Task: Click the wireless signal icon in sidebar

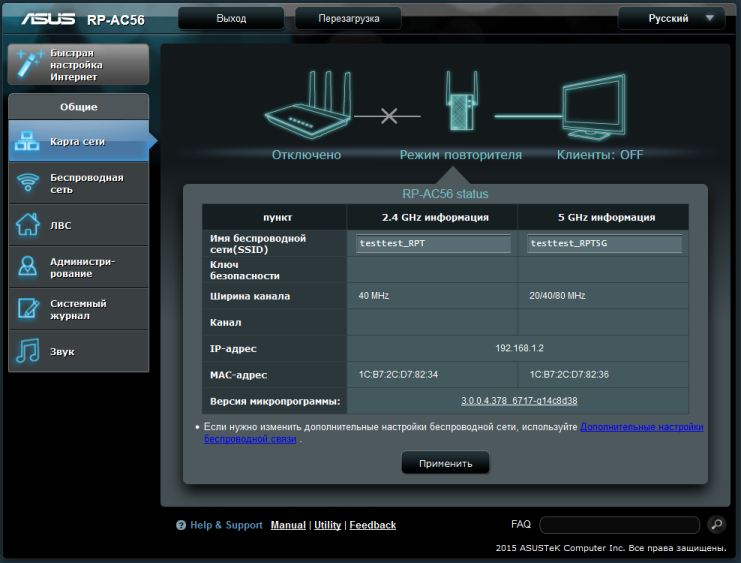Action: pos(28,182)
